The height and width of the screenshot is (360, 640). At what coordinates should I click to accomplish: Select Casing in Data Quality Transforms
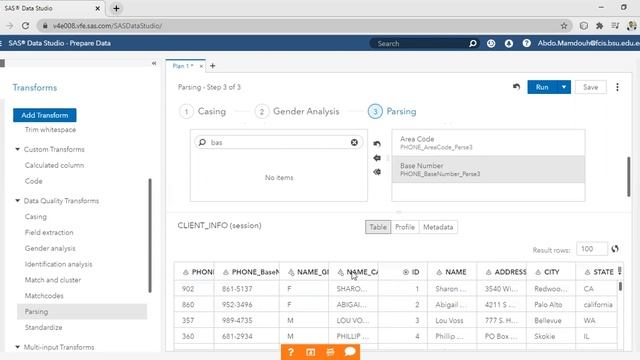click(36, 217)
